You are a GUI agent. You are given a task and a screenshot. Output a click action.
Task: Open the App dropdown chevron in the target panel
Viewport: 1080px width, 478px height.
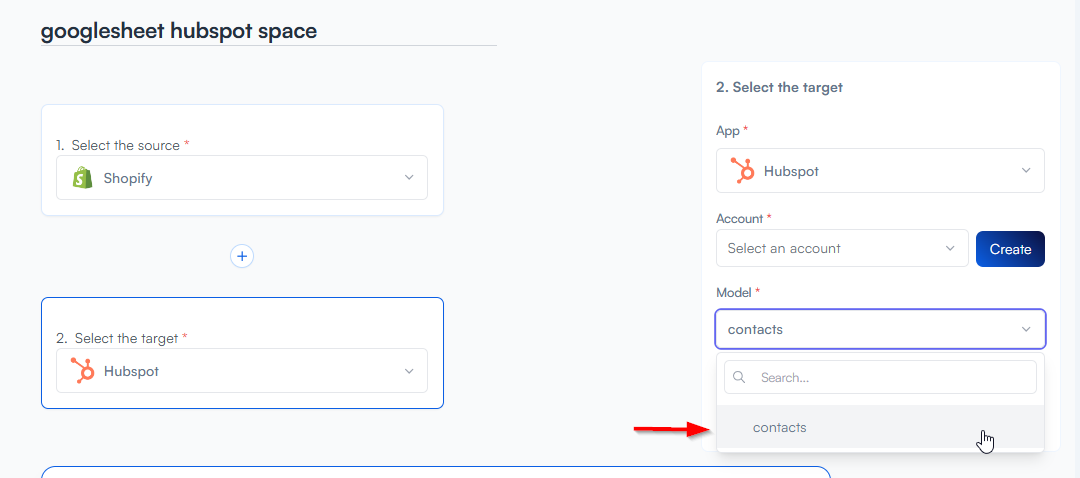point(1026,171)
